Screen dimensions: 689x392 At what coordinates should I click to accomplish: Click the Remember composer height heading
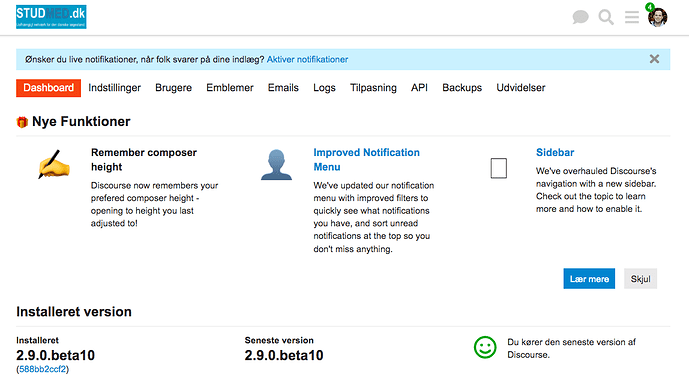pos(144,160)
